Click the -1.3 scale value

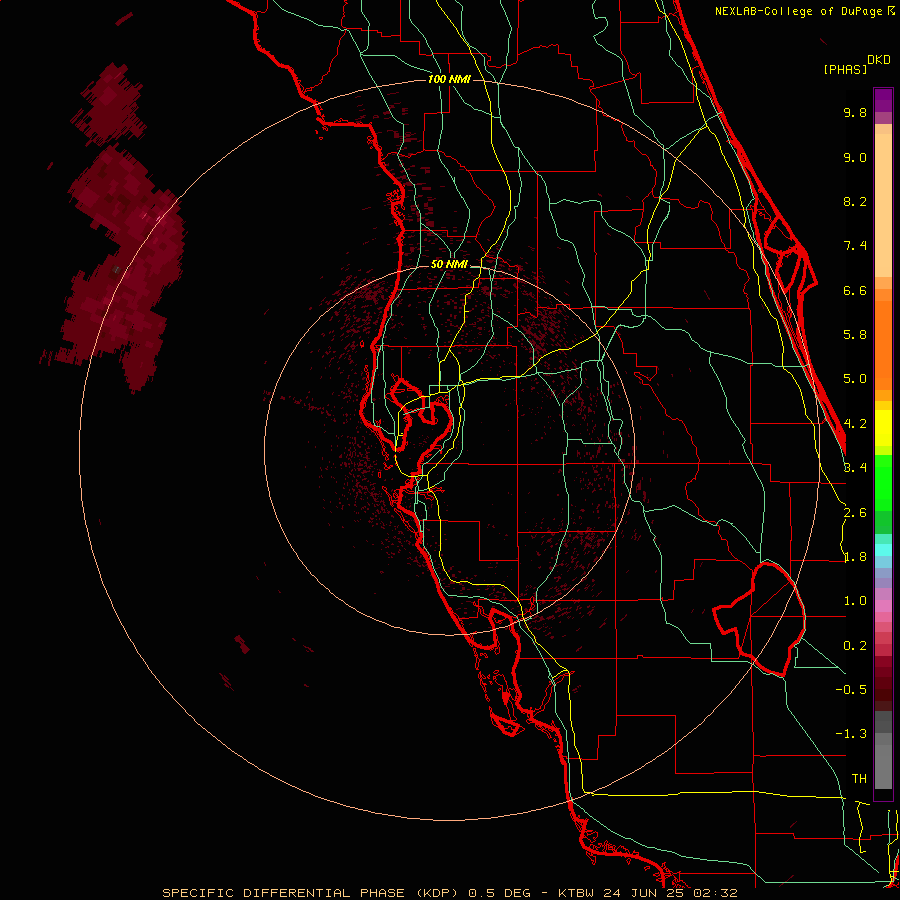click(851, 734)
